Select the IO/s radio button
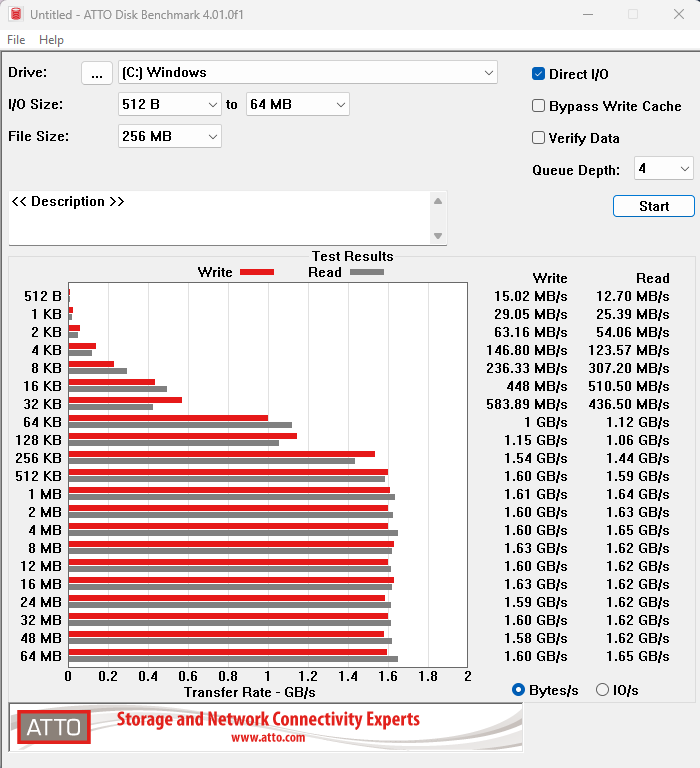This screenshot has width=700, height=768. (x=602, y=690)
